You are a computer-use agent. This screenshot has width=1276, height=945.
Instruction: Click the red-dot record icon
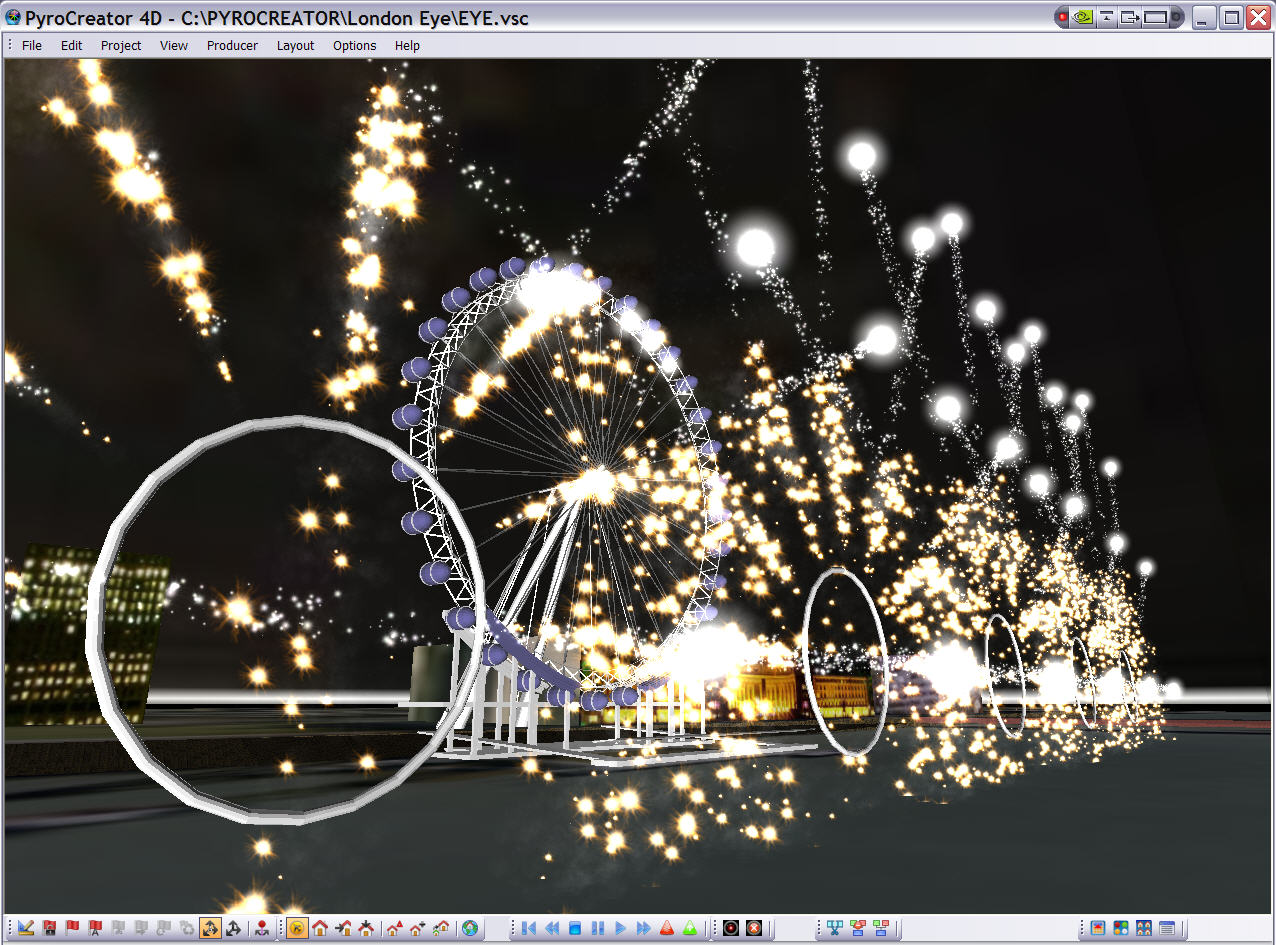coord(731,928)
